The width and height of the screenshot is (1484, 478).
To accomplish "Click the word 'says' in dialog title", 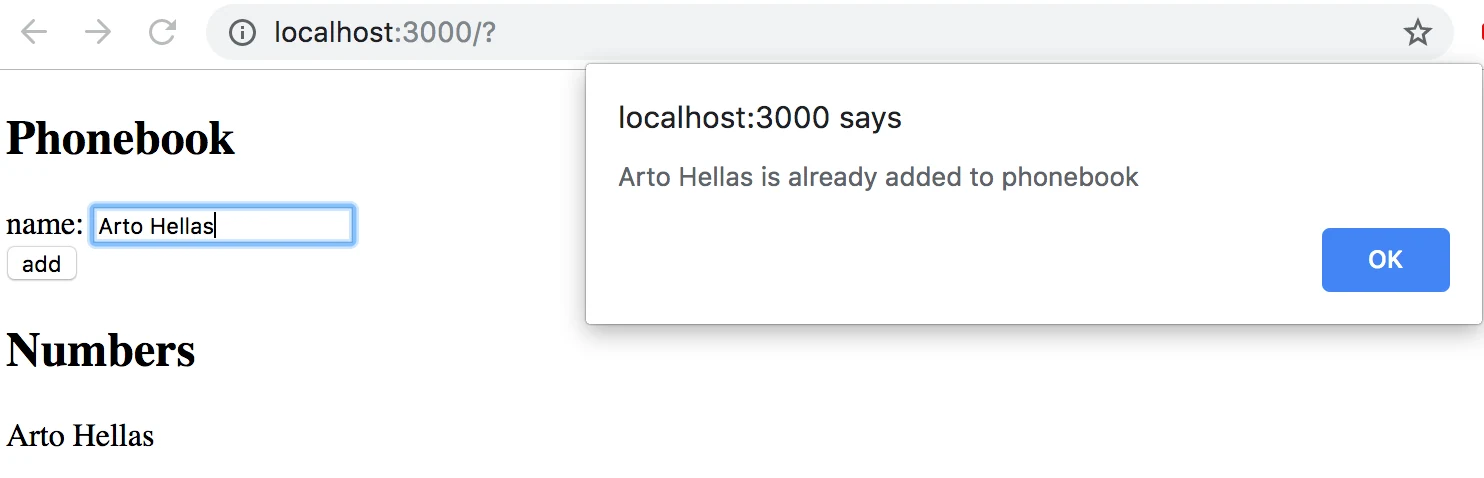I will tap(870, 119).
